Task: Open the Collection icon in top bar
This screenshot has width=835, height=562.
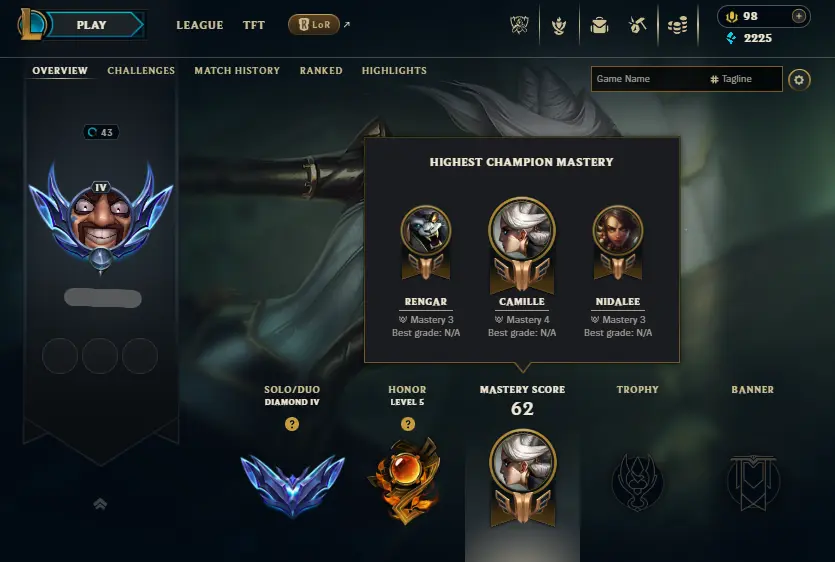Action: (x=559, y=25)
